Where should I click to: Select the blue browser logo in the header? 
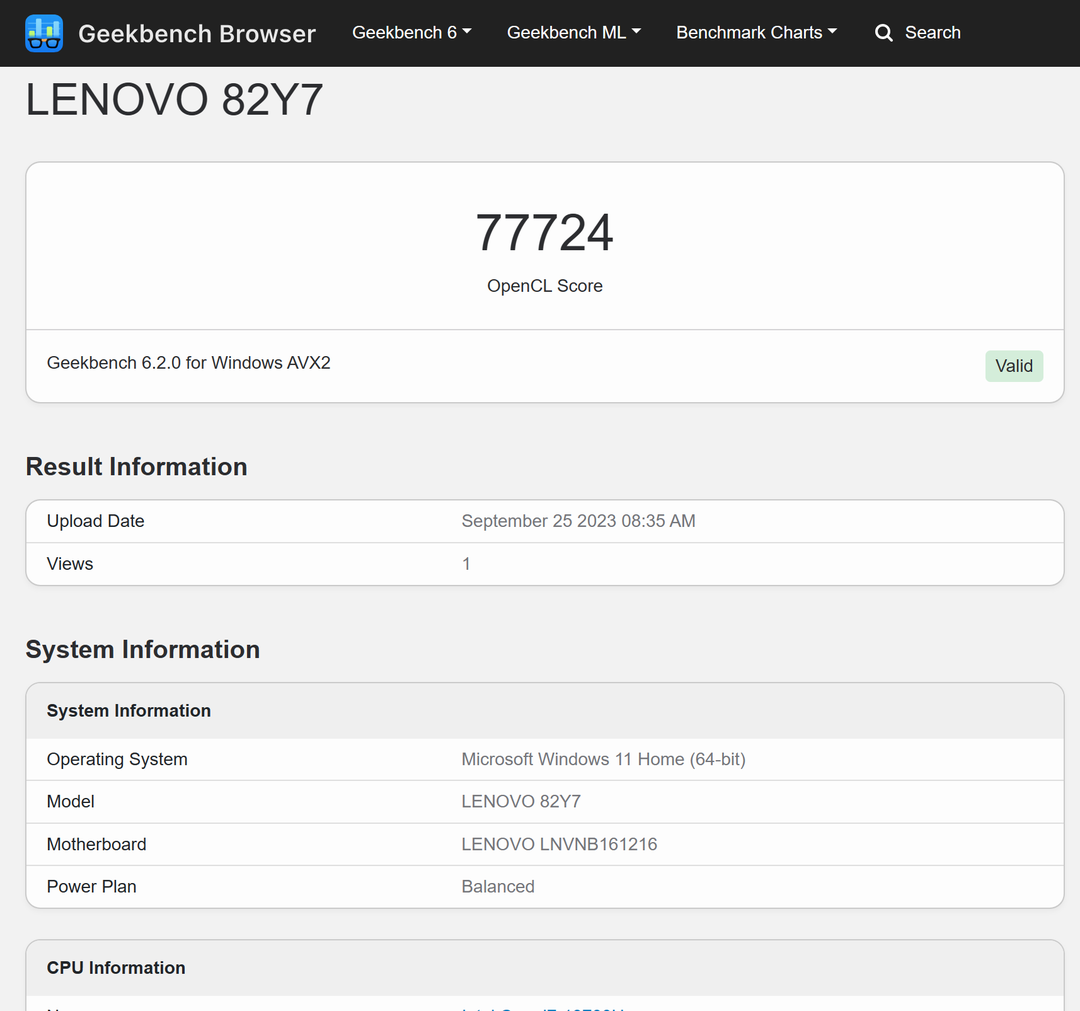pos(44,33)
